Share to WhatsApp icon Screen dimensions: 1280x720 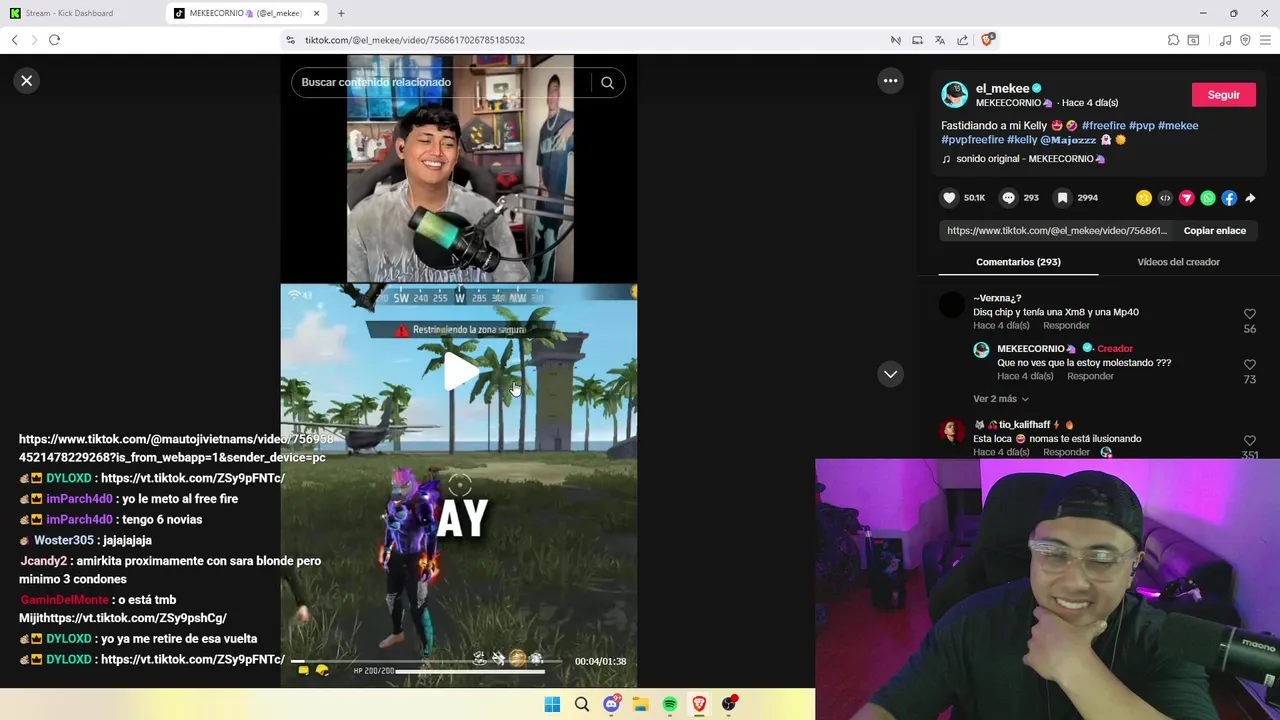click(x=1208, y=198)
